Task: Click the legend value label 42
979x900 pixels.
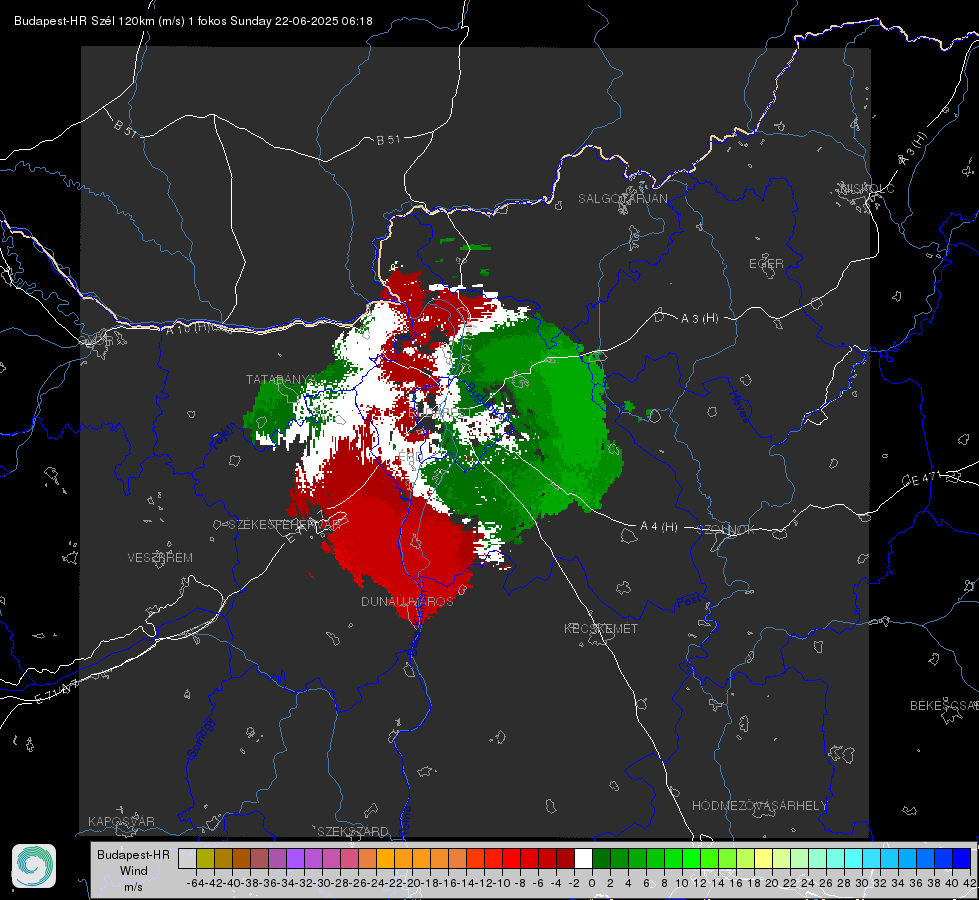Action: pyautogui.click(x=970, y=883)
